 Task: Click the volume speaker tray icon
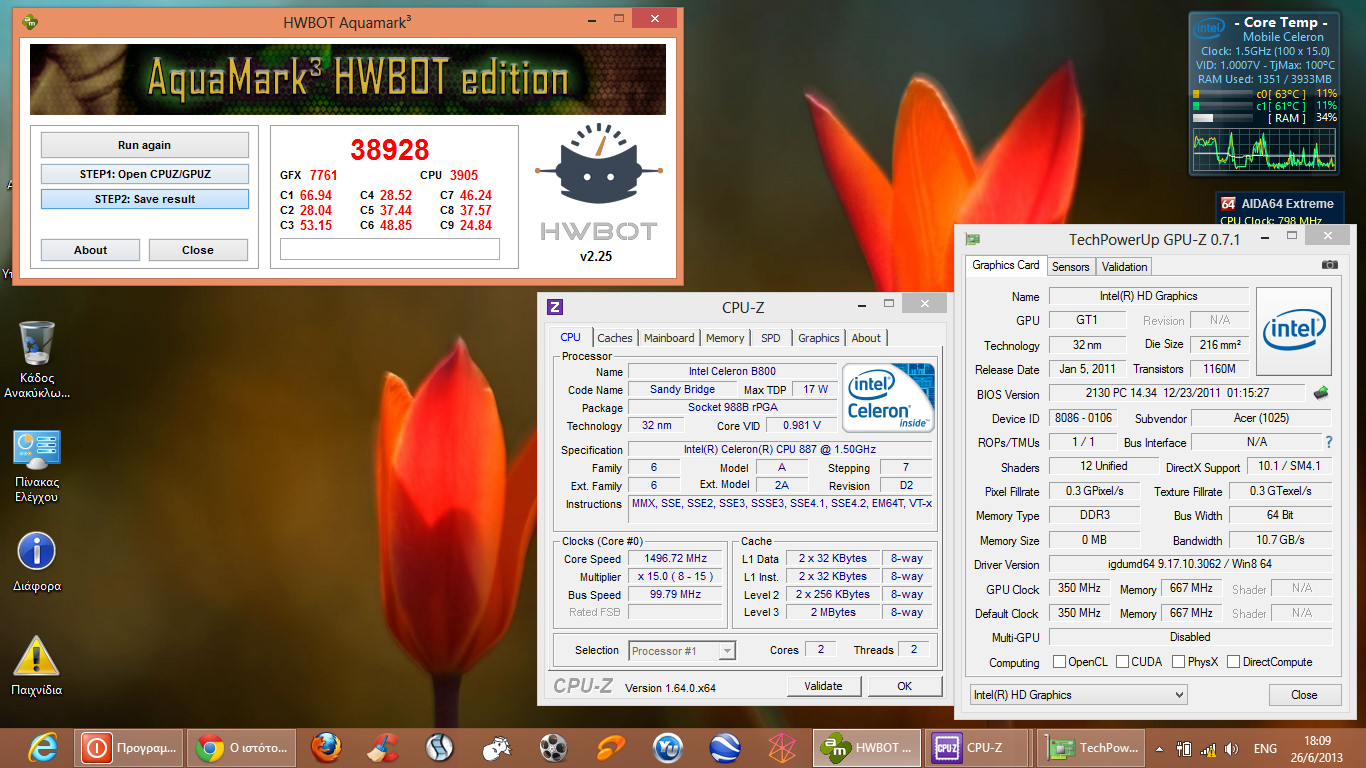tap(1232, 748)
